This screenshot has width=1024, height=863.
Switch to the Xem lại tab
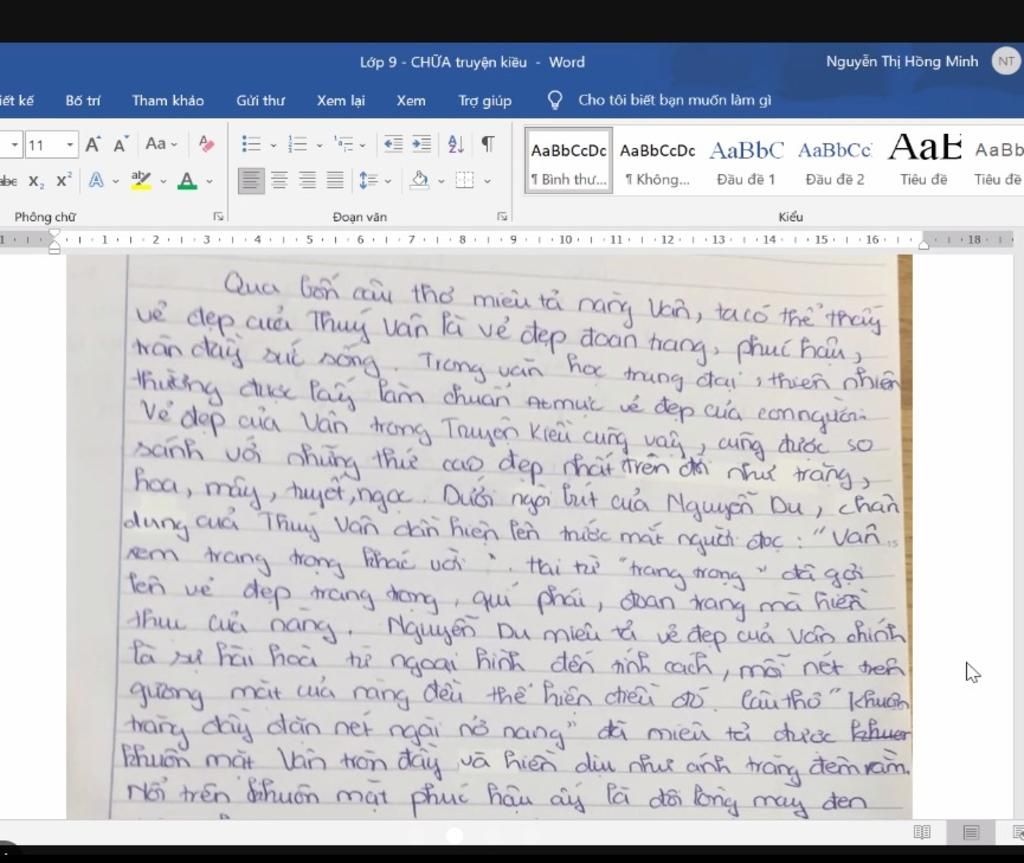[341, 101]
